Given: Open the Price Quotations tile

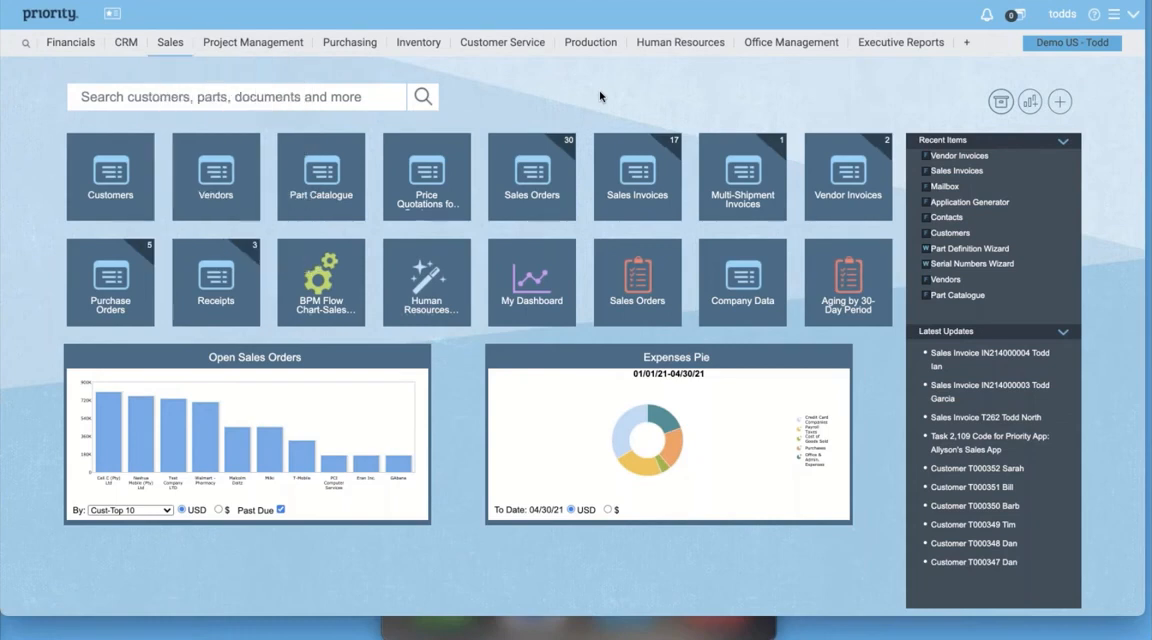Looking at the screenshot, I should (x=427, y=176).
